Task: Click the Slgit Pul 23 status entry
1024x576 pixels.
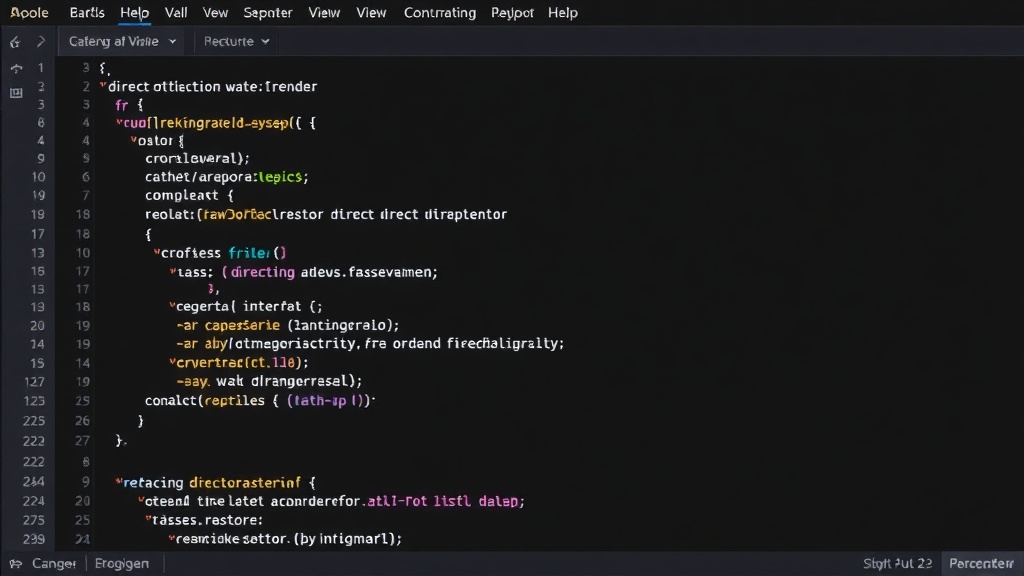Action: tap(897, 564)
